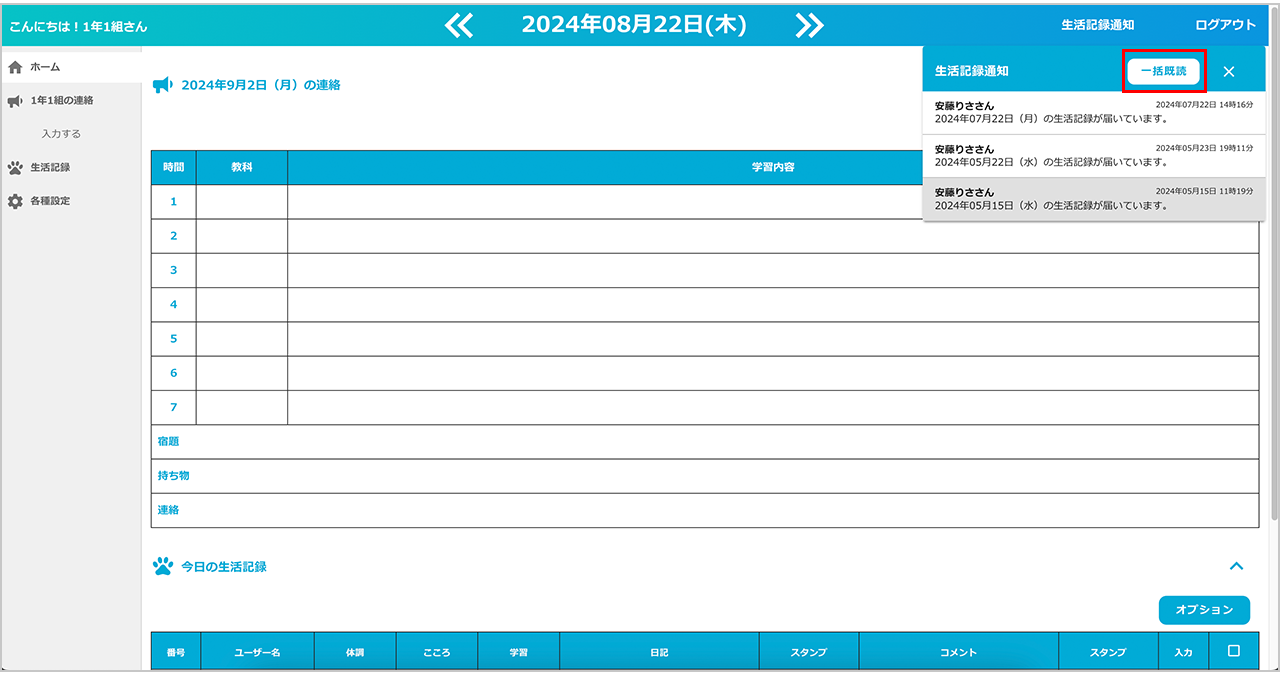The height and width of the screenshot is (675, 1280).
Task: Toggle the select-all checkbox in table header
Action: point(1233,651)
